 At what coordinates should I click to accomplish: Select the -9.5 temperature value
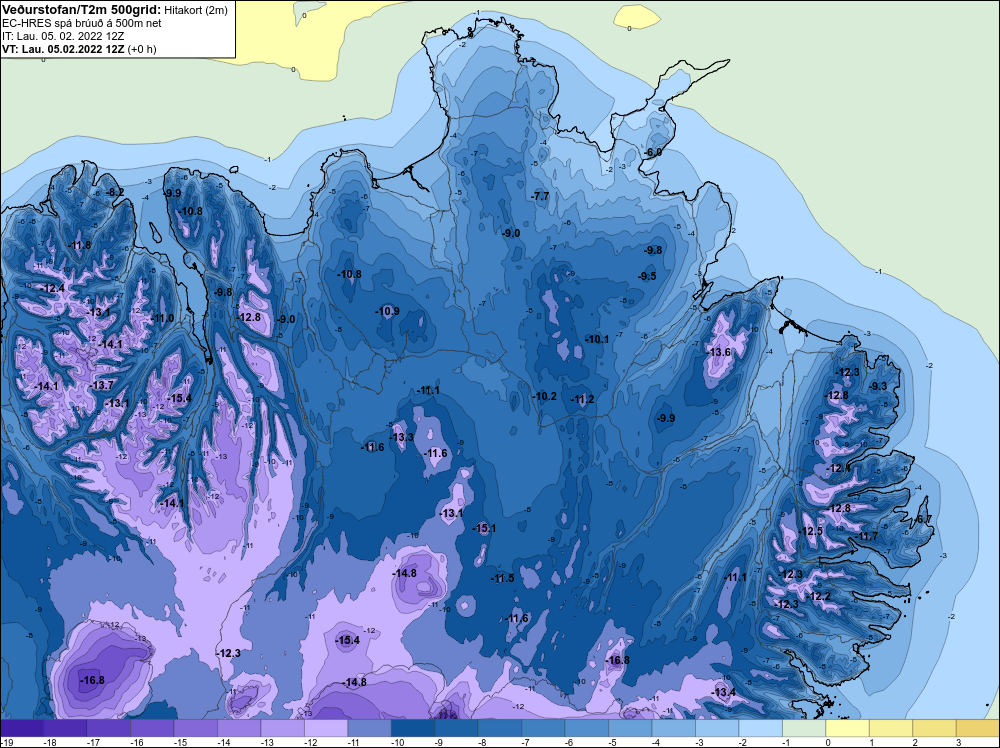(x=647, y=276)
